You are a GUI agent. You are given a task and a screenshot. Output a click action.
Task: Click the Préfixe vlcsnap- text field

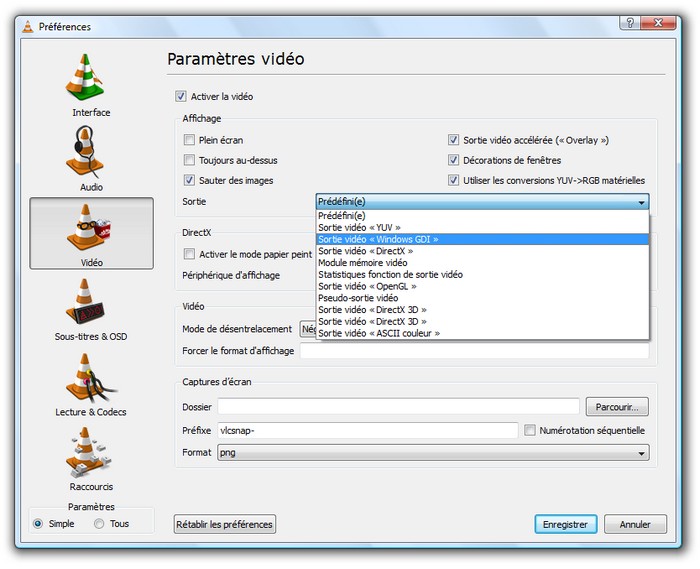point(366,430)
